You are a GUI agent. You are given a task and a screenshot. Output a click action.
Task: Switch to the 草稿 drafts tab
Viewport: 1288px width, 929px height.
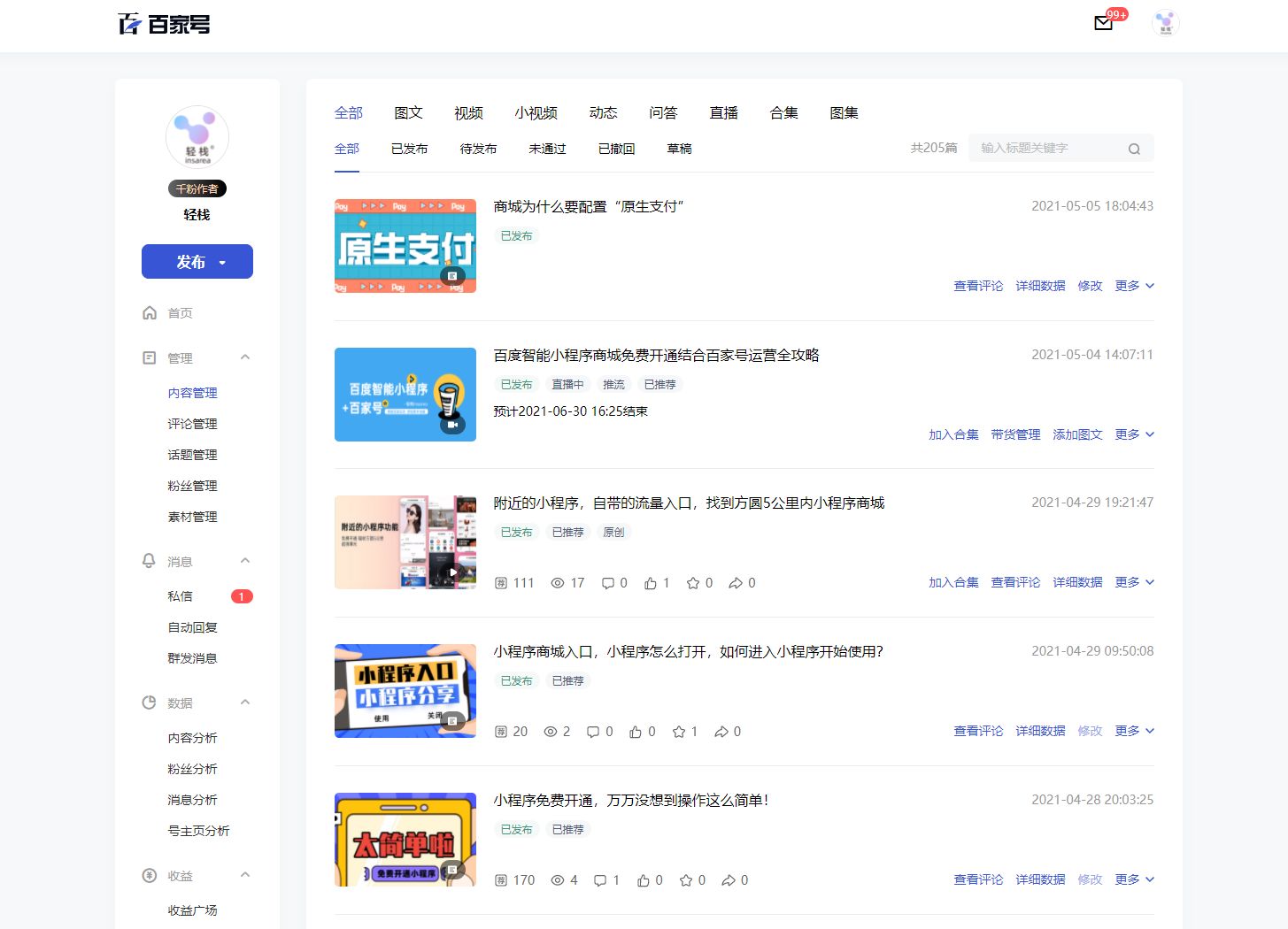click(x=678, y=149)
